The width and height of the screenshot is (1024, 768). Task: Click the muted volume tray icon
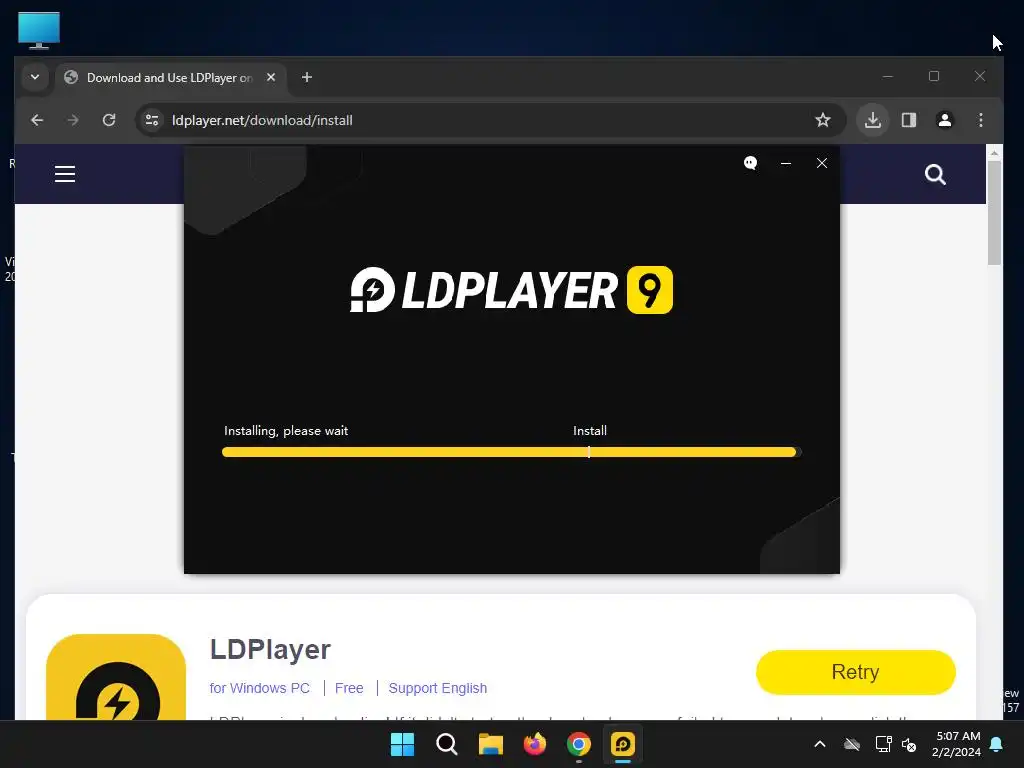[909, 744]
